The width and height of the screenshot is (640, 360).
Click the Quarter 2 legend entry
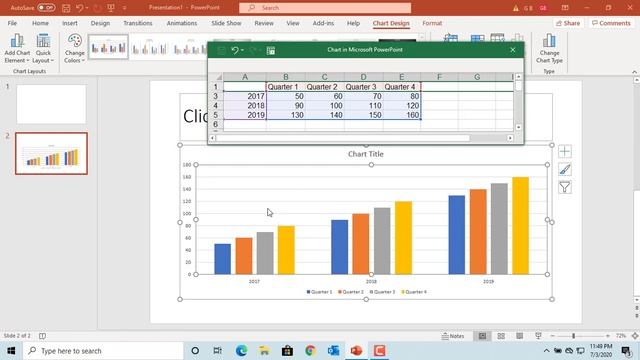pyautogui.click(x=351, y=292)
